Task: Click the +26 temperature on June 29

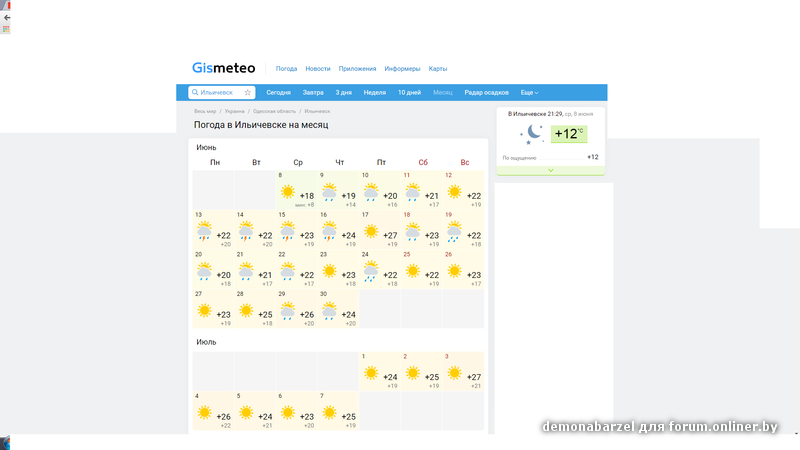Action: click(307, 314)
